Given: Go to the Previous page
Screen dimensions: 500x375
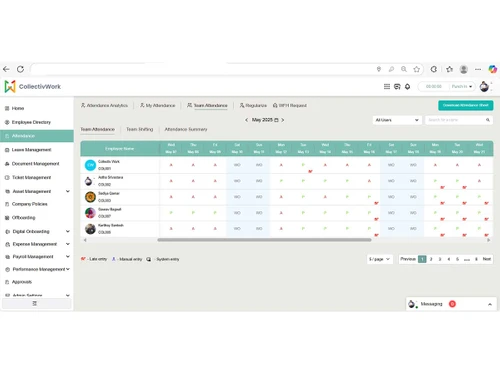Looking at the screenshot, I should pos(408,259).
